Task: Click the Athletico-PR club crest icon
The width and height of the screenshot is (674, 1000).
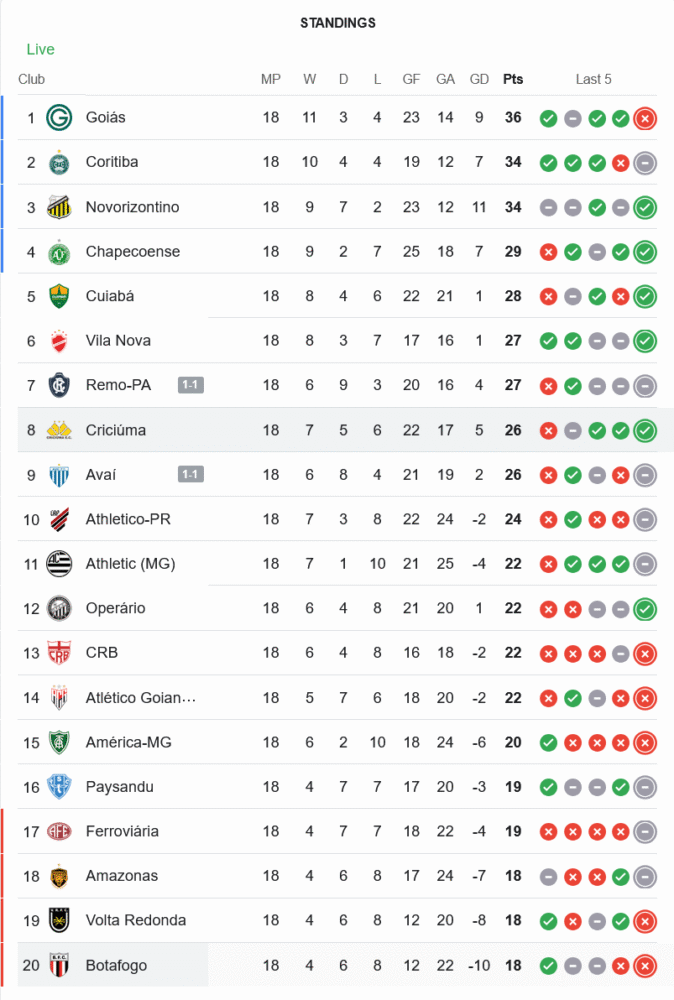Action: tap(59, 519)
